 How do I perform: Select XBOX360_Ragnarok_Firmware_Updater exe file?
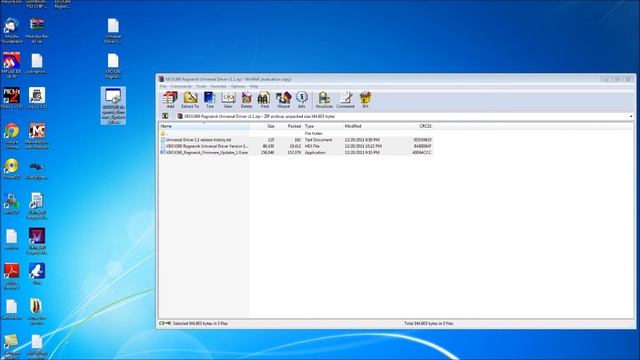click(296, 152)
